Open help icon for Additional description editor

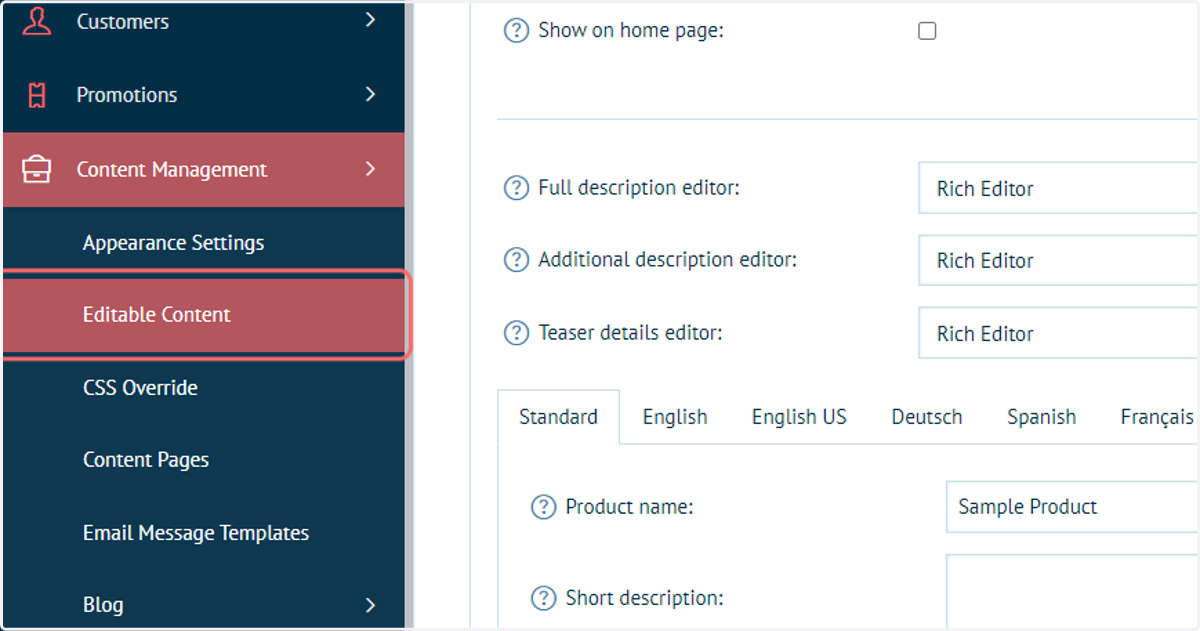click(x=515, y=260)
